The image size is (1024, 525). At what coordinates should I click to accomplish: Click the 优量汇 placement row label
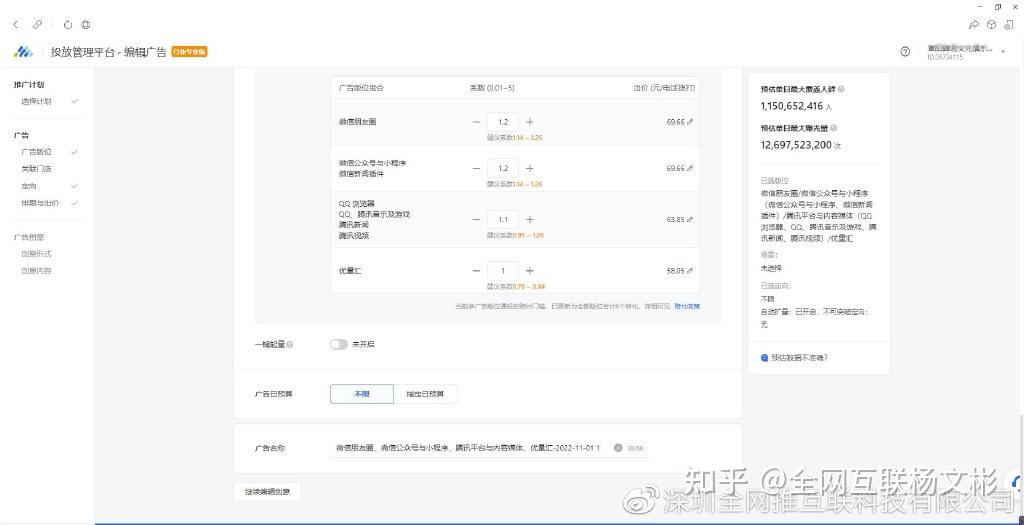coord(349,271)
